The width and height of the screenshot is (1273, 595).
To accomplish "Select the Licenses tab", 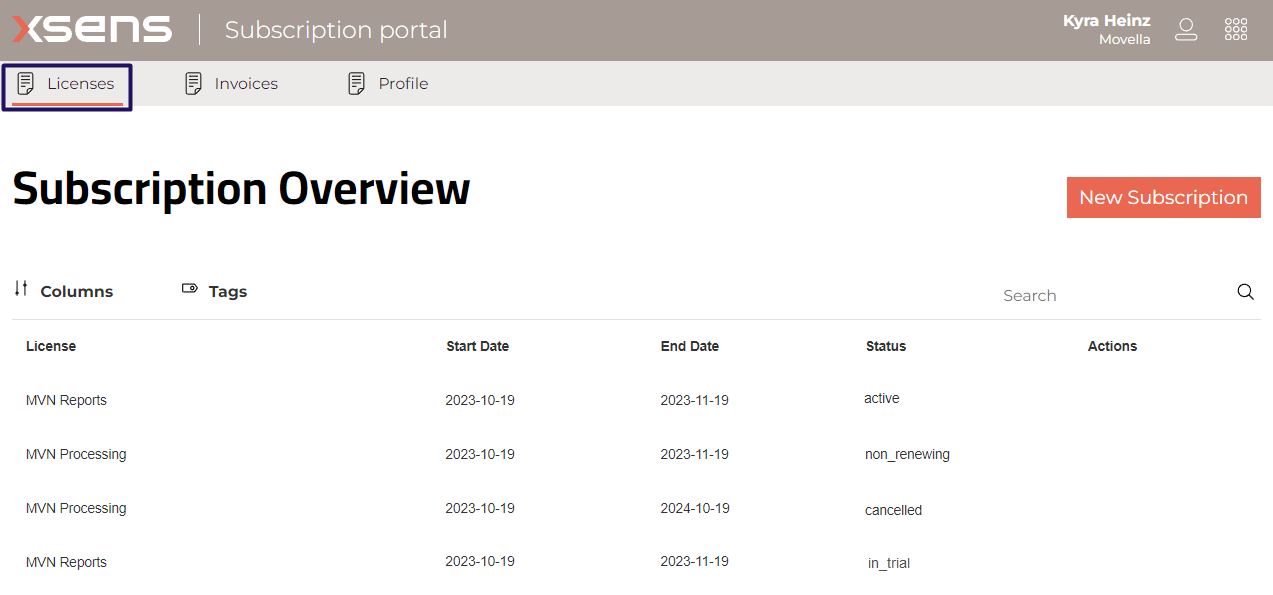I will [x=80, y=84].
